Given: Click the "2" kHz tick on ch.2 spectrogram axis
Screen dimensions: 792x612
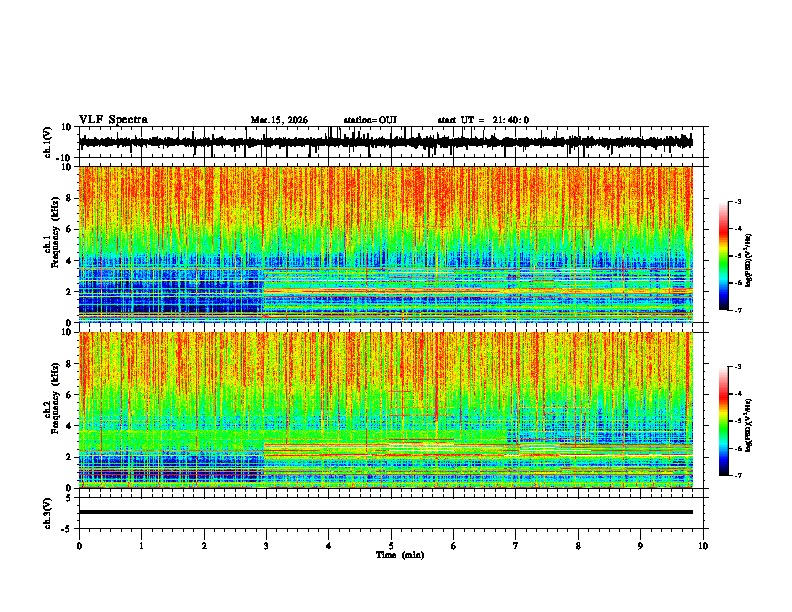Looking at the screenshot, I should click(x=70, y=457).
